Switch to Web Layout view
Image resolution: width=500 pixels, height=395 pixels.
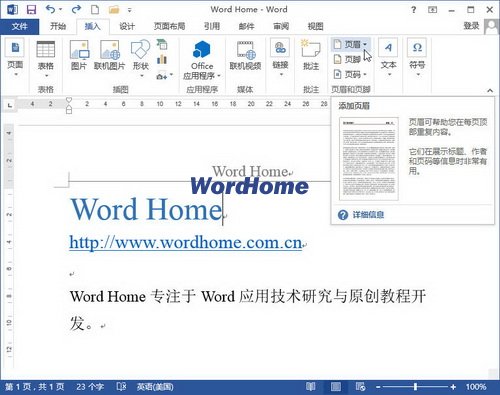click(x=360, y=387)
